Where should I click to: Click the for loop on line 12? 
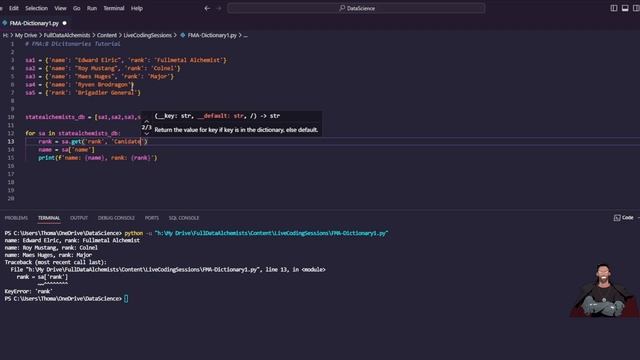(73, 133)
